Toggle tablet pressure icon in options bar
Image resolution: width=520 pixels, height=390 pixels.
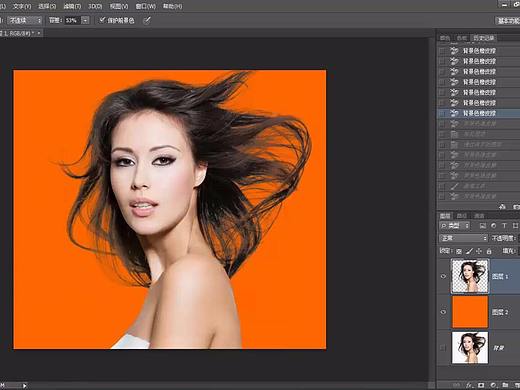(147, 20)
